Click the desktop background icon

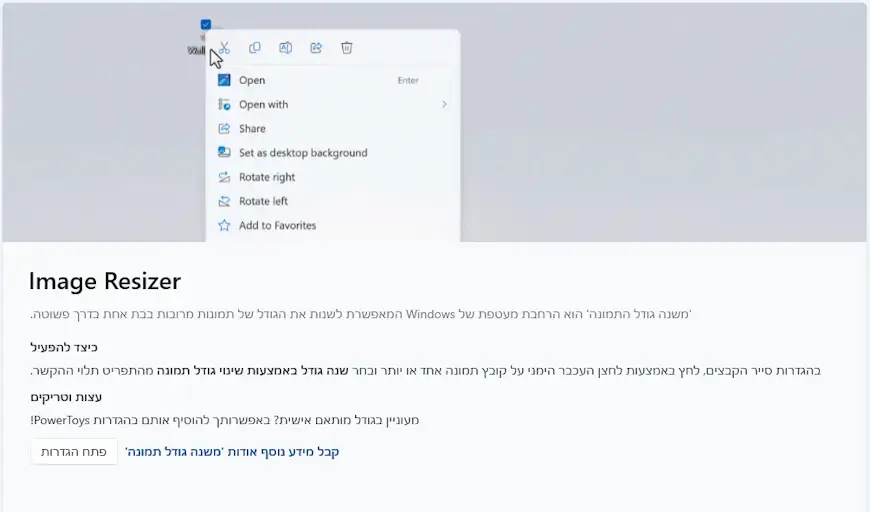pos(224,153)
